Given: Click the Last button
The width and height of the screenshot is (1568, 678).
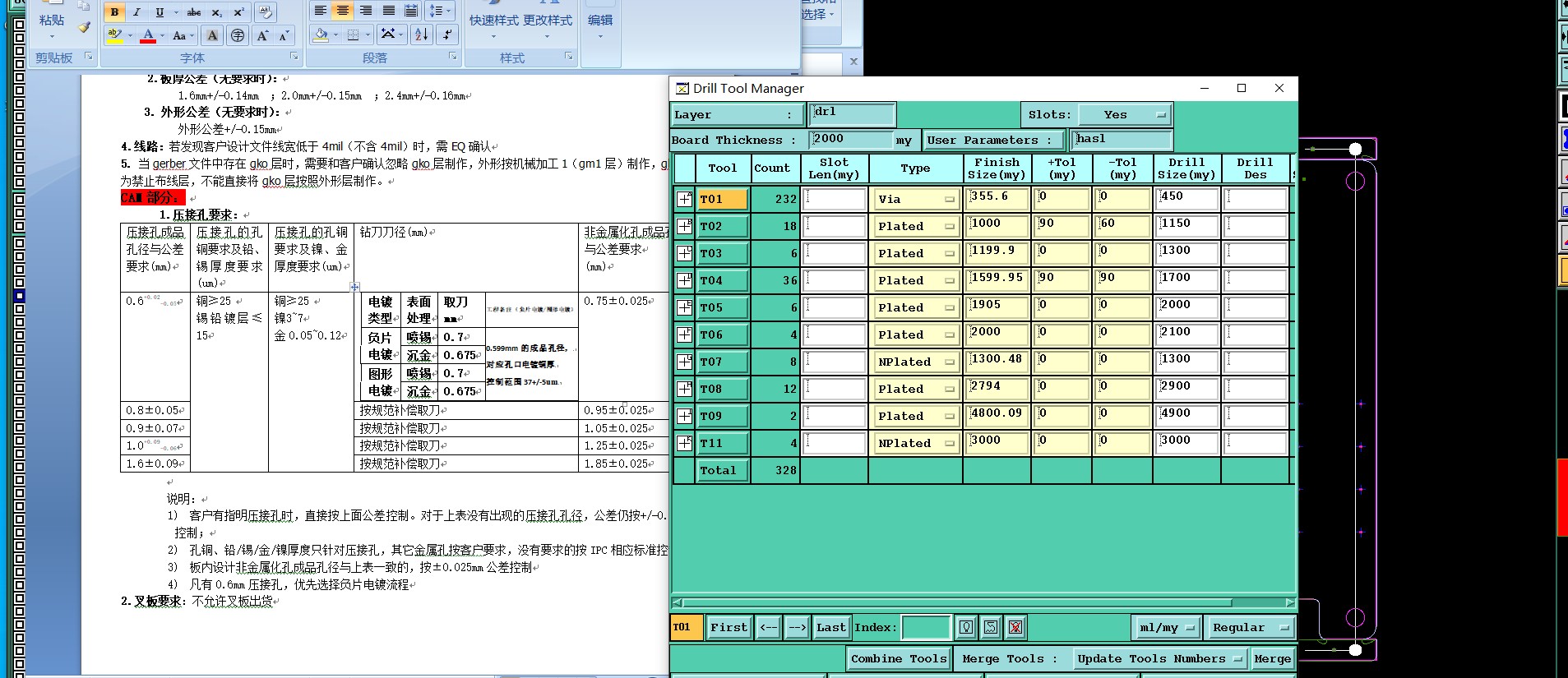Looking at the screenshot, I should (x=831, y=627).
